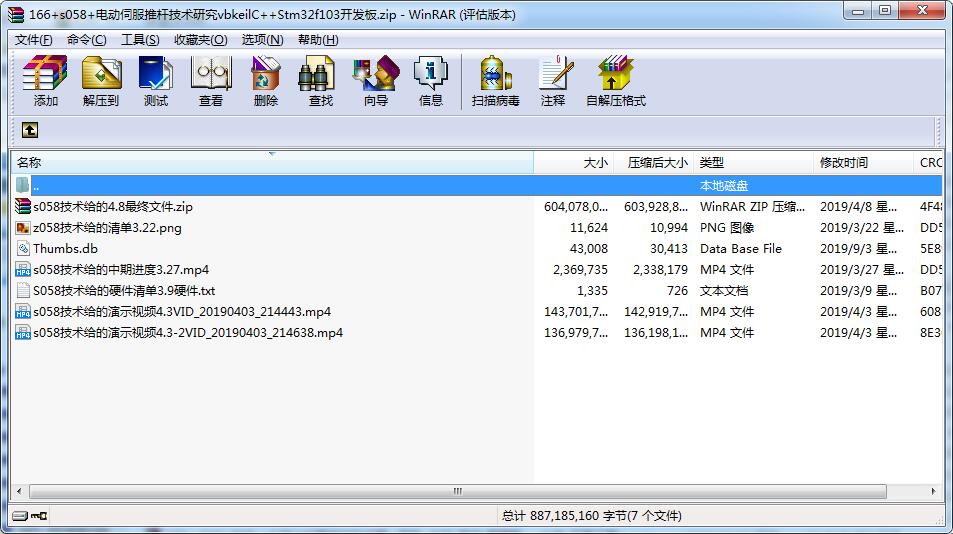The height and width of the screenshot is (534, 953).
Task: Click size value 43,008
Action: point(589,248)
